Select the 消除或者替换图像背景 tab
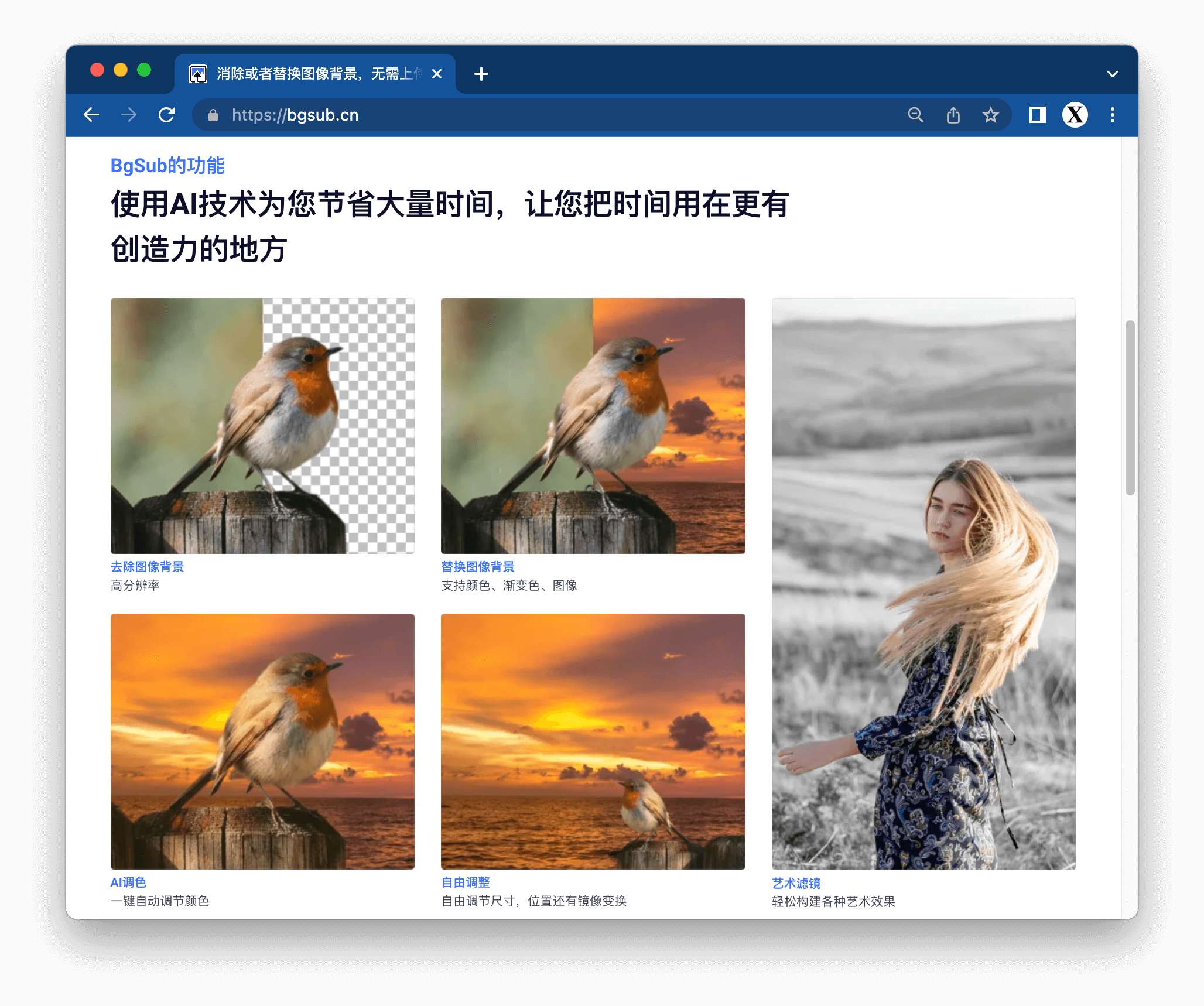The width and height of the screenshot is (1204, 1006). pos(316,74)
